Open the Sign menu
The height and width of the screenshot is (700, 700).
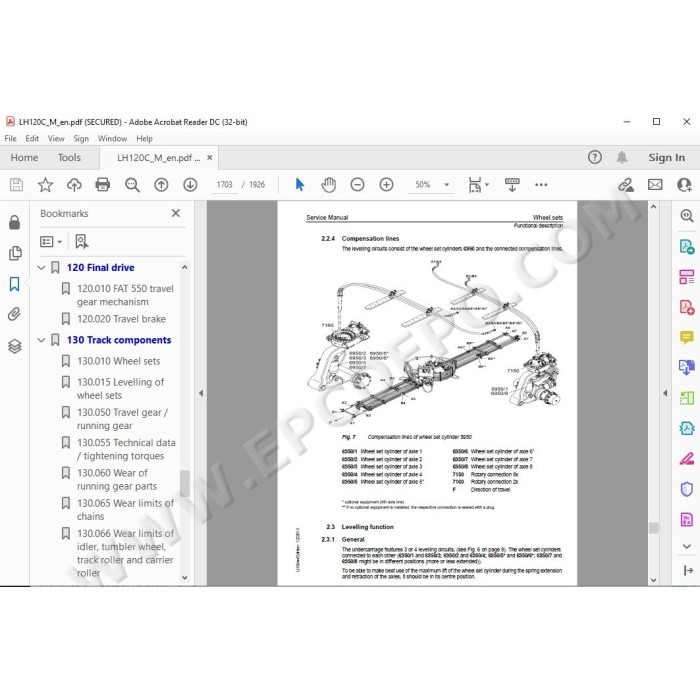(x=81, y=138)
